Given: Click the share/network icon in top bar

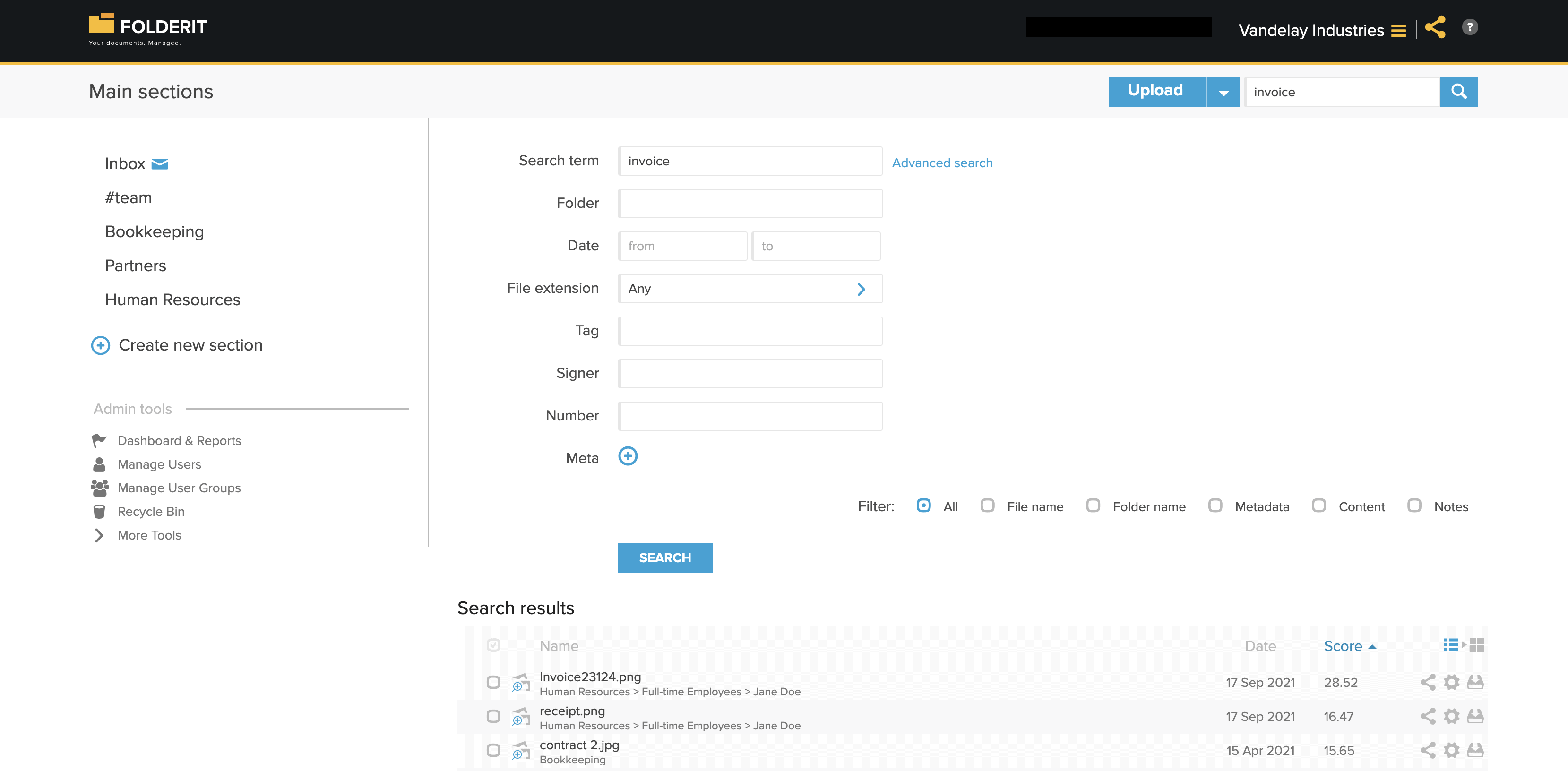Looking at the screenshot, I should (x=1436, y=27).
